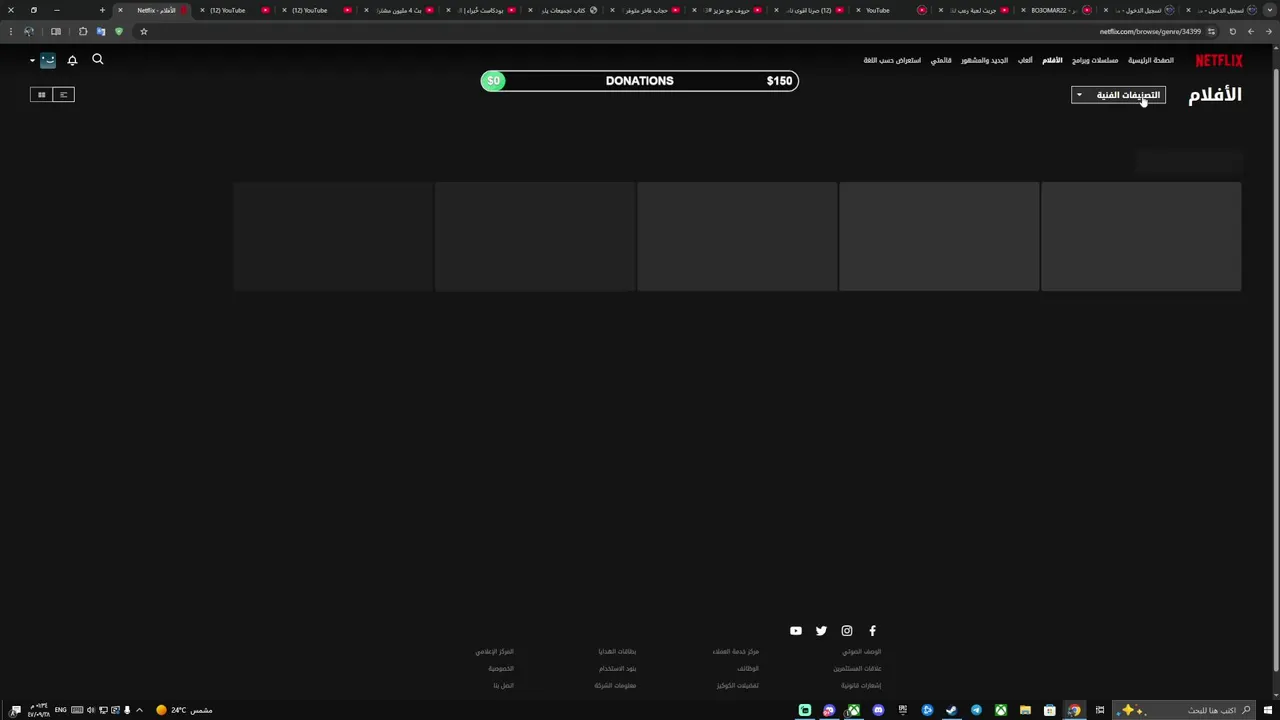
Task: Switch to بث 4 مليون browser tab
Action: [401, 10]
